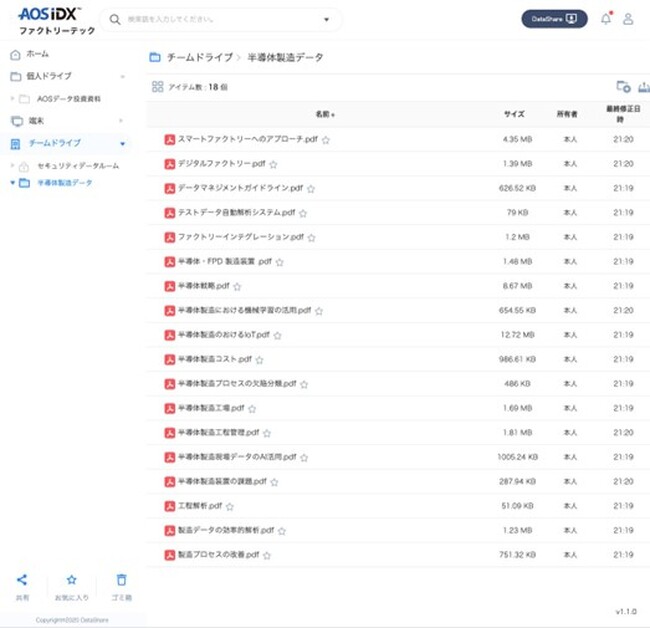Image resolution: width=650 pixels, height=628 pixels.
Task: Click the DataShare button
Action: (x=555, y=18)
